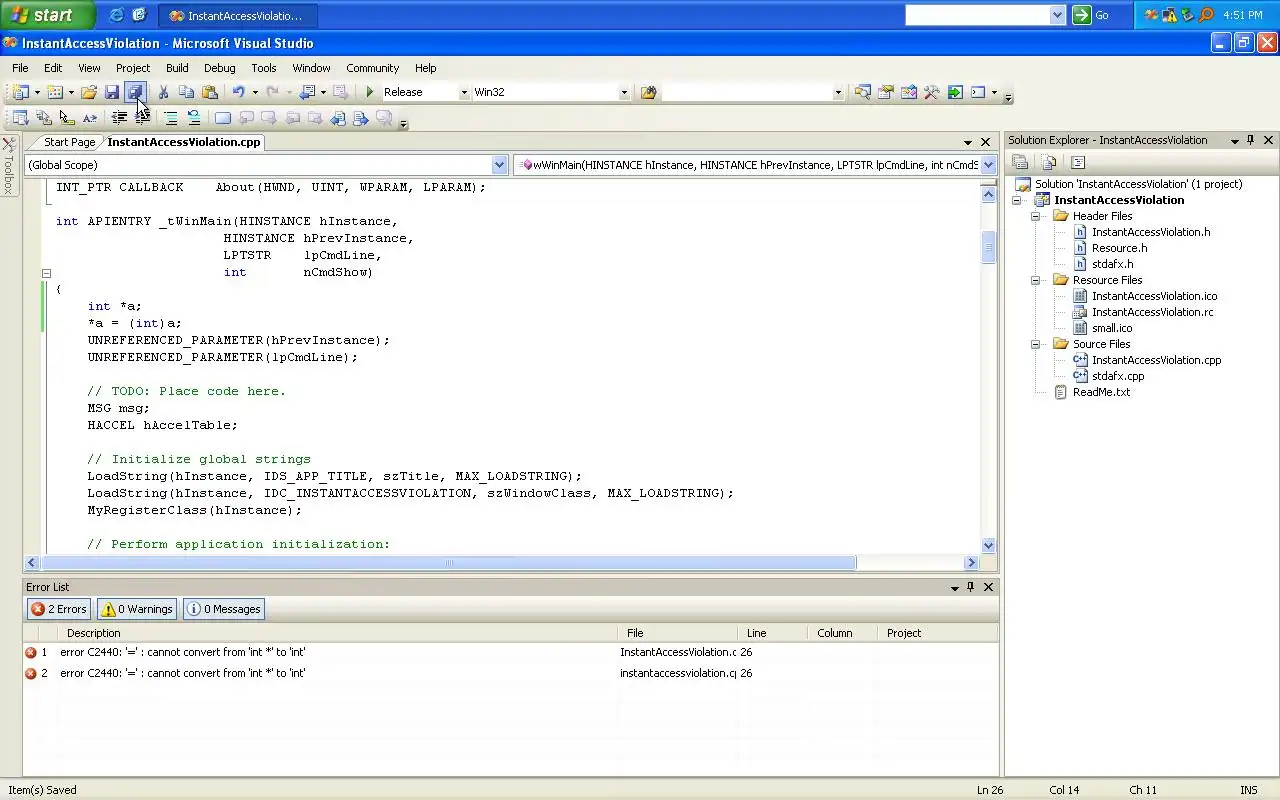Image resolution: width=1280 pixels, height=800 pixels.
Task: Undo the last edit with the Undo arrow
Action: tap(238, 92)
